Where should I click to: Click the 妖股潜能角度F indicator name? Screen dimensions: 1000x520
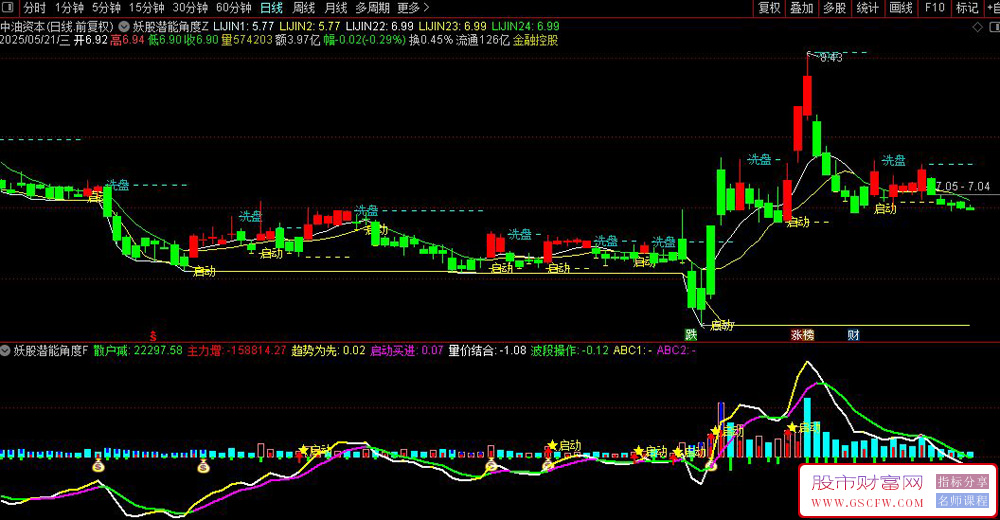point(51,350)
